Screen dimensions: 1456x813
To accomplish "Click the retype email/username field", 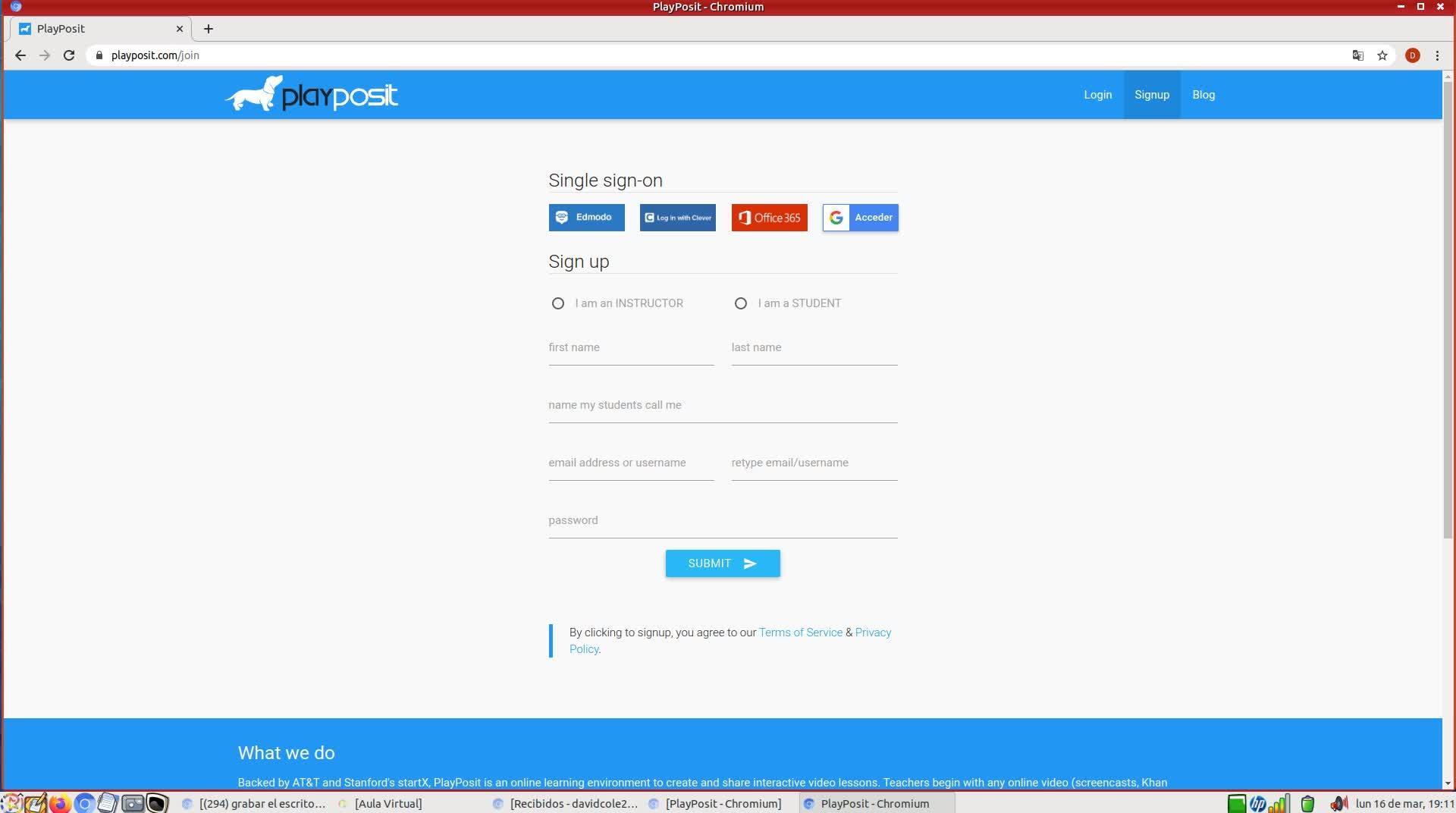I will pyautogui.click(x=814, y=463).
